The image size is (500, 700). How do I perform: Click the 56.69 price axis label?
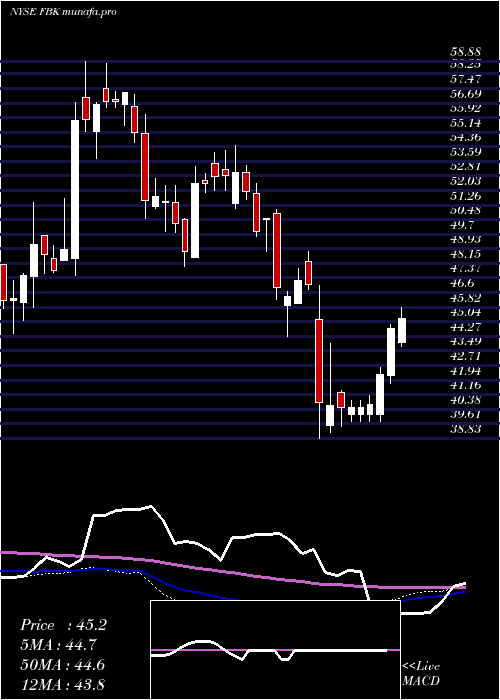tap(465, 94)
